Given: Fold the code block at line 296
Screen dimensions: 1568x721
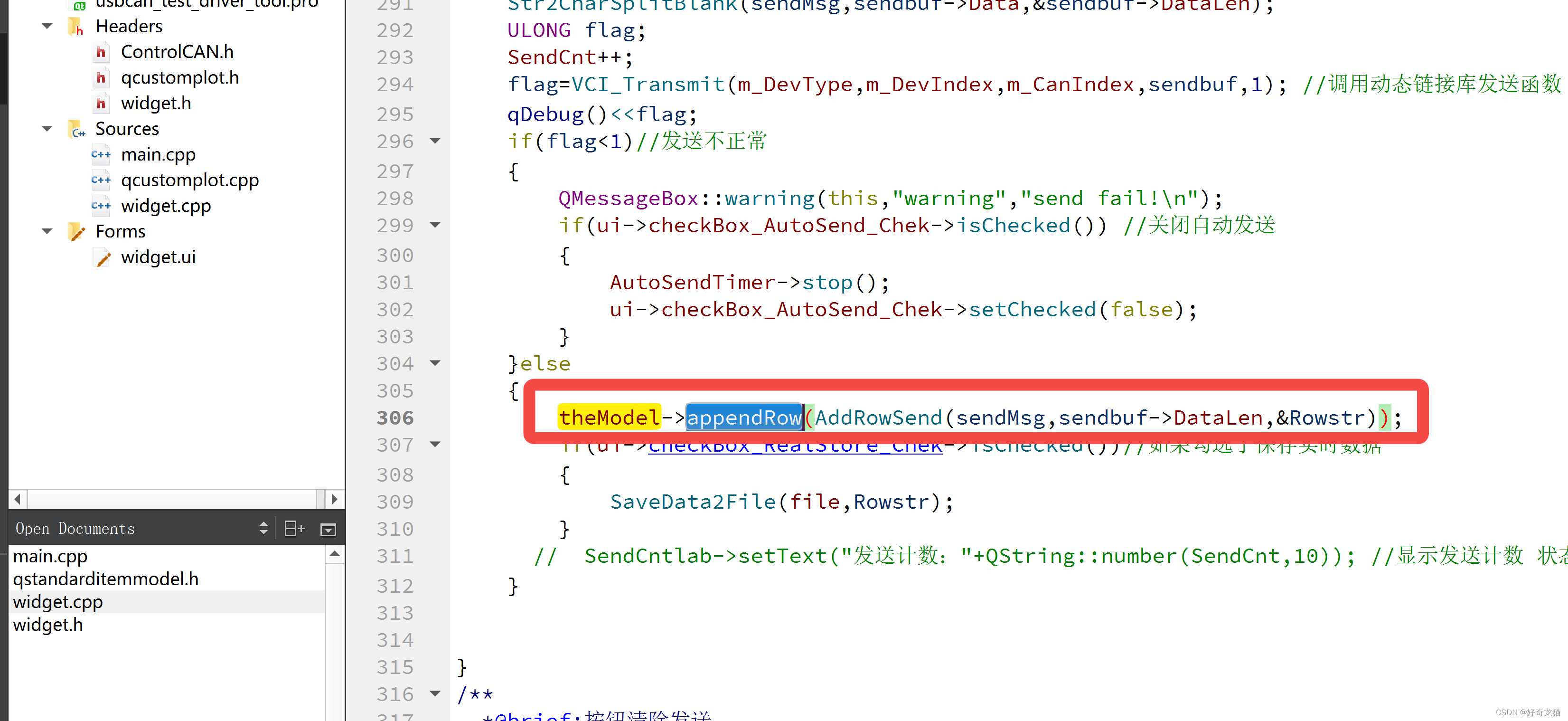Looking at the screenshot, I should coord(435,141).
